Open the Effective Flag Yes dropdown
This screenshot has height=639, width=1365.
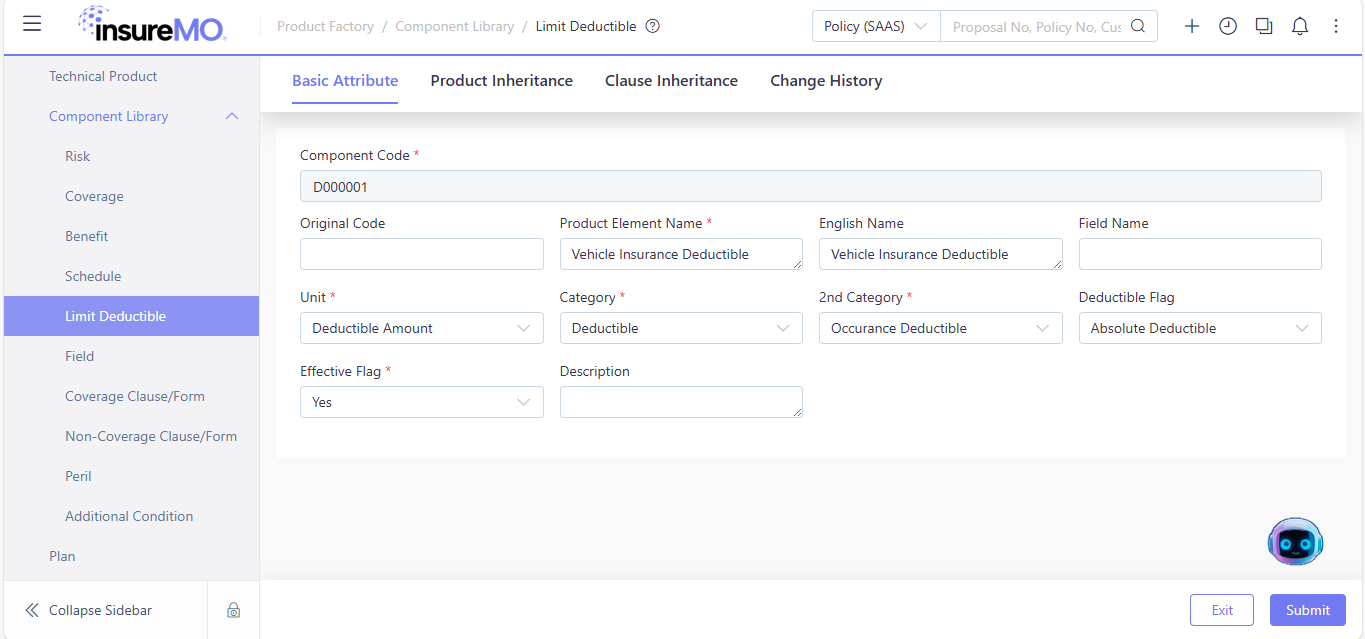(422, 402)
